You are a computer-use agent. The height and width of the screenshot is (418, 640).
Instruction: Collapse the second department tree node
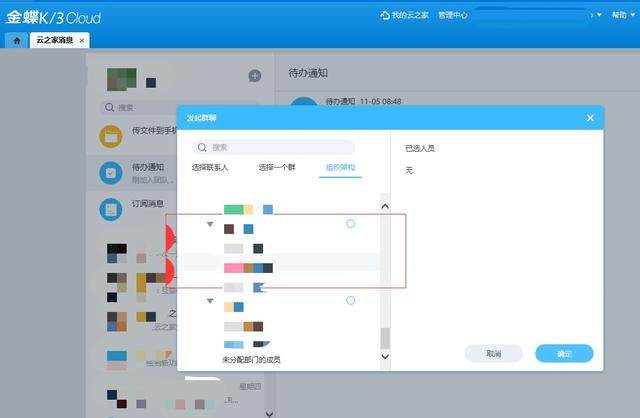click(210, 301)
